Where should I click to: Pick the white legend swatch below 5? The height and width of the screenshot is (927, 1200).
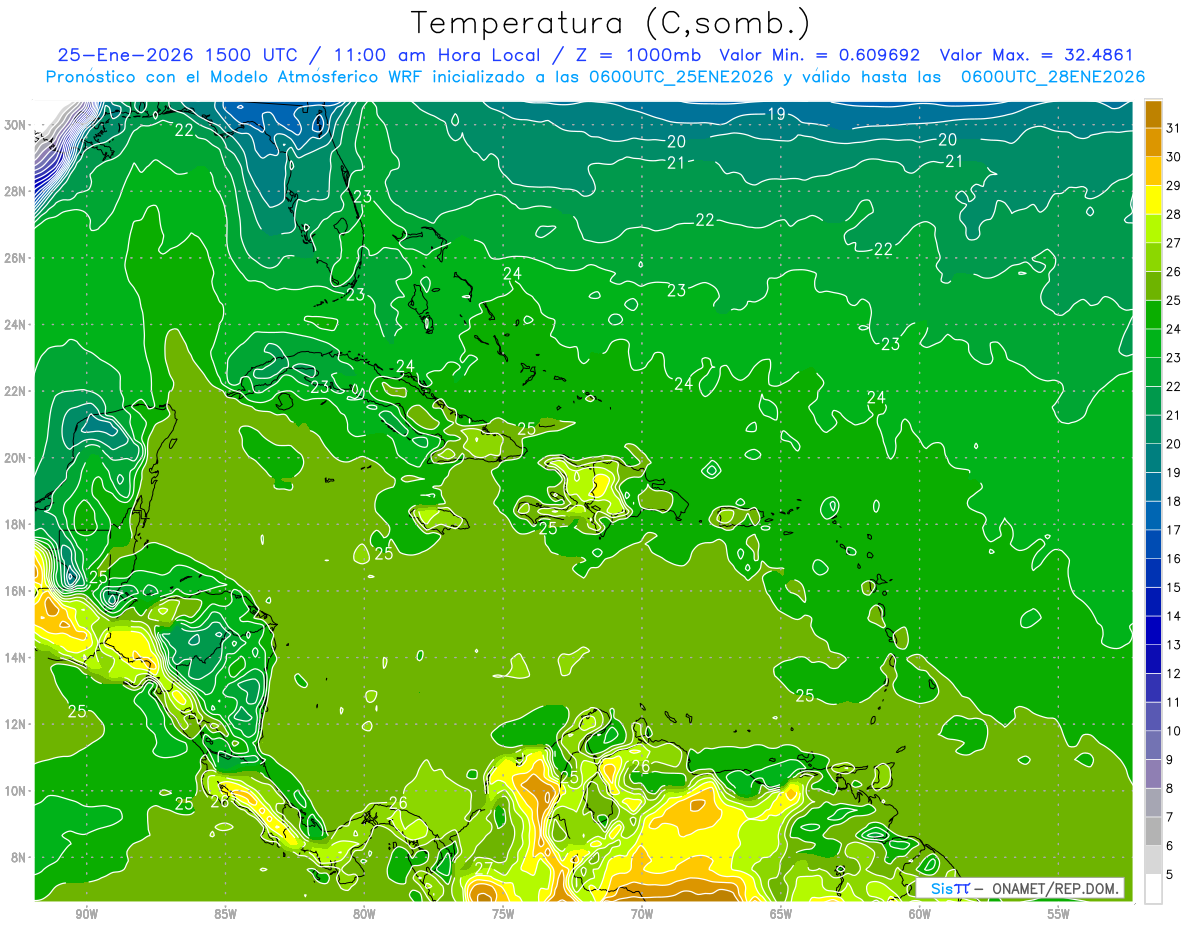pos(1153,889)
